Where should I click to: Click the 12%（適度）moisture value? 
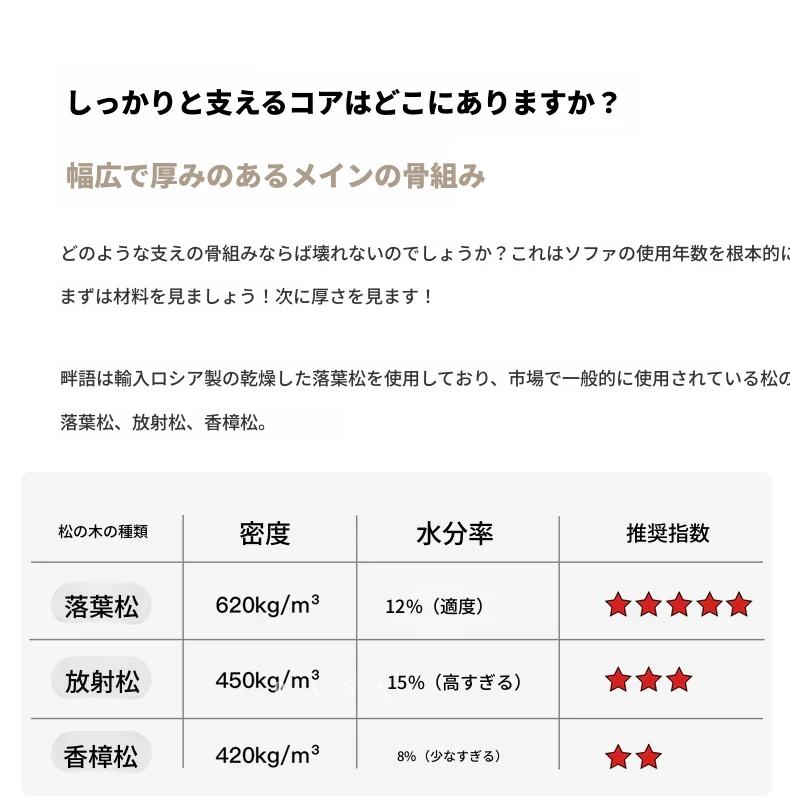click(435, 606)
